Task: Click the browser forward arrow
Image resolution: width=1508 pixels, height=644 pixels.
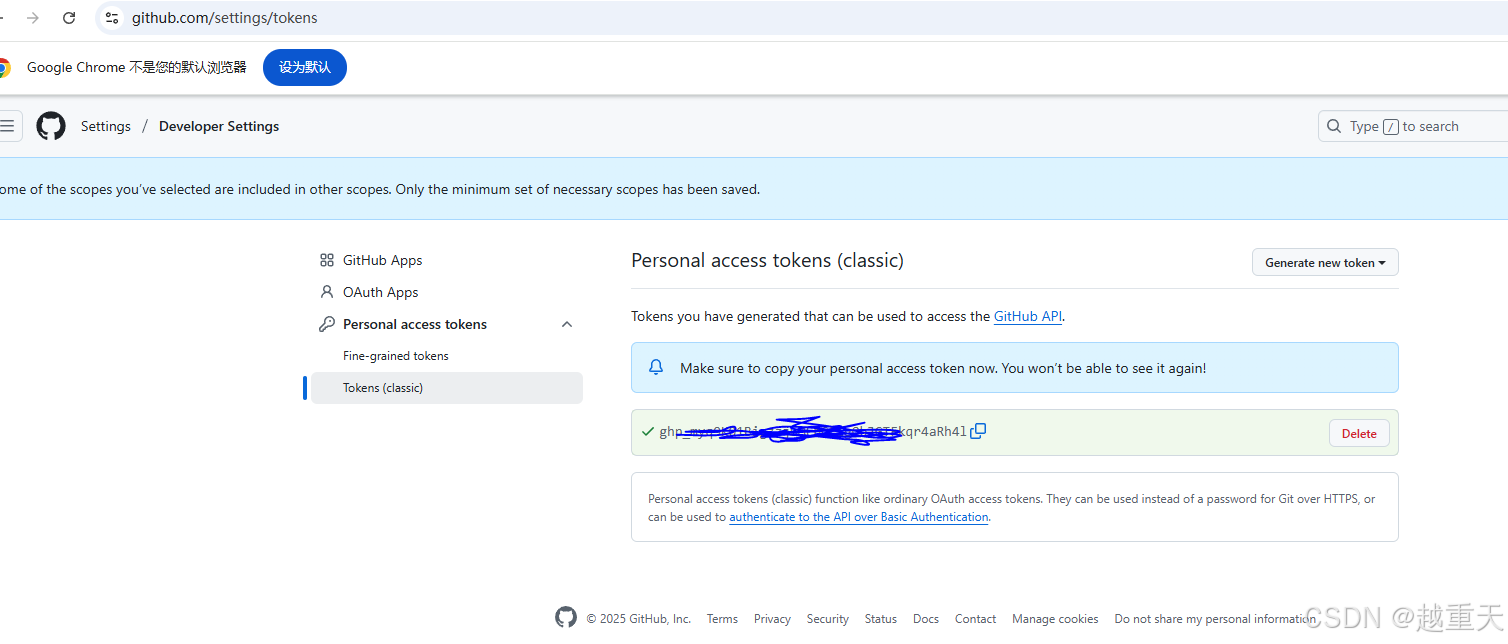Action: click(x=33, y=18)
